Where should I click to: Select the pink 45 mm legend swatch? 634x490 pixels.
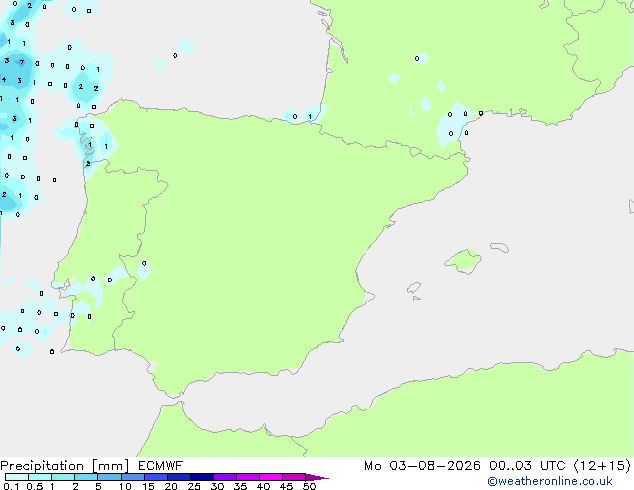coord(294,477)
